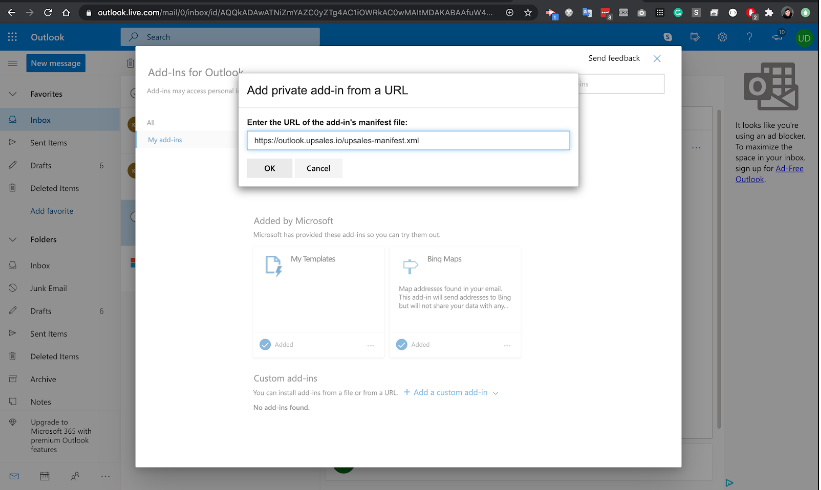
Task: Open Inbox under Folders
Action: coord(60,265)
